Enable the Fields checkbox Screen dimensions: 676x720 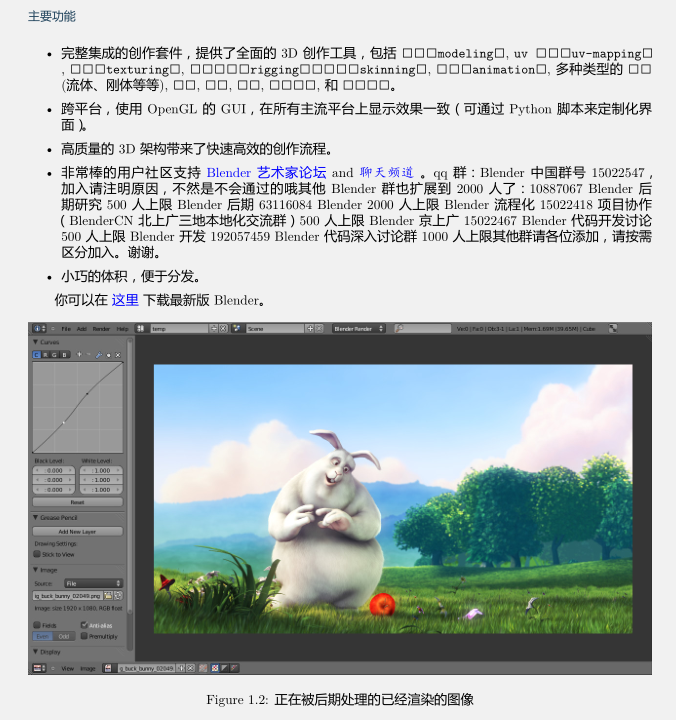click(x=37, y=625)
